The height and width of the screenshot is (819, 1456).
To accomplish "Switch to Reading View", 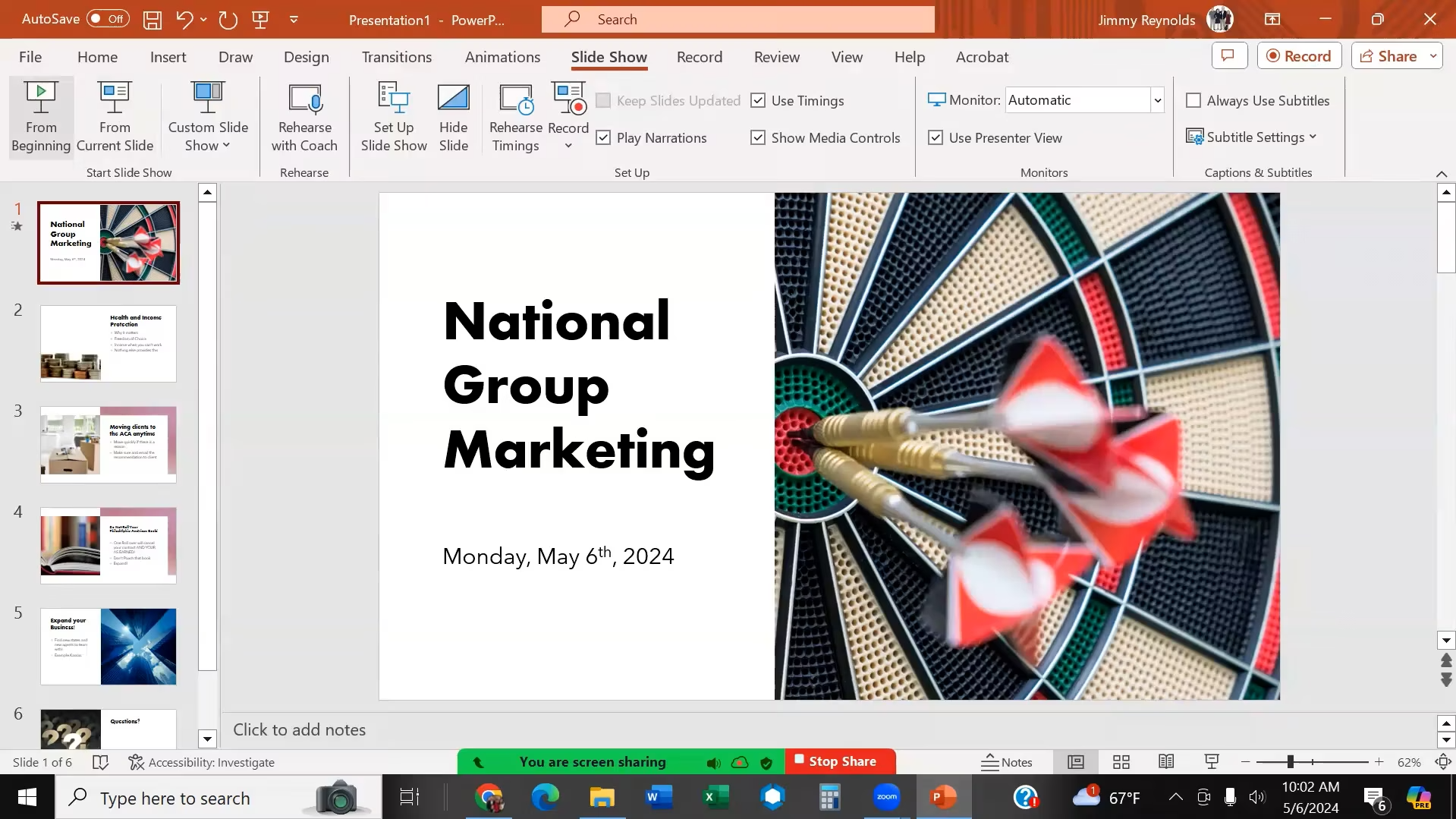I will [x=1166, y=762].
